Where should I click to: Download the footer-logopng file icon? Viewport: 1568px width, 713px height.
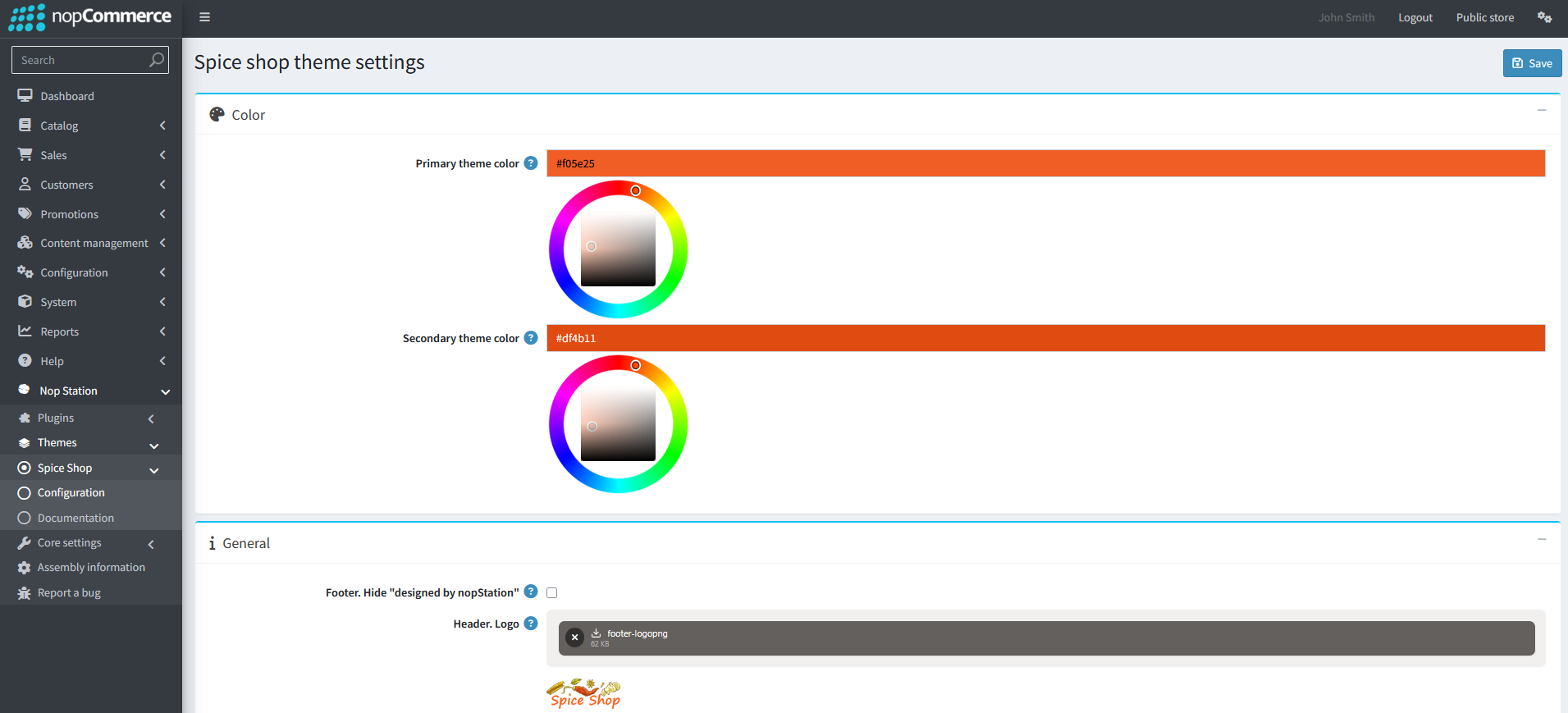(597, 633)
